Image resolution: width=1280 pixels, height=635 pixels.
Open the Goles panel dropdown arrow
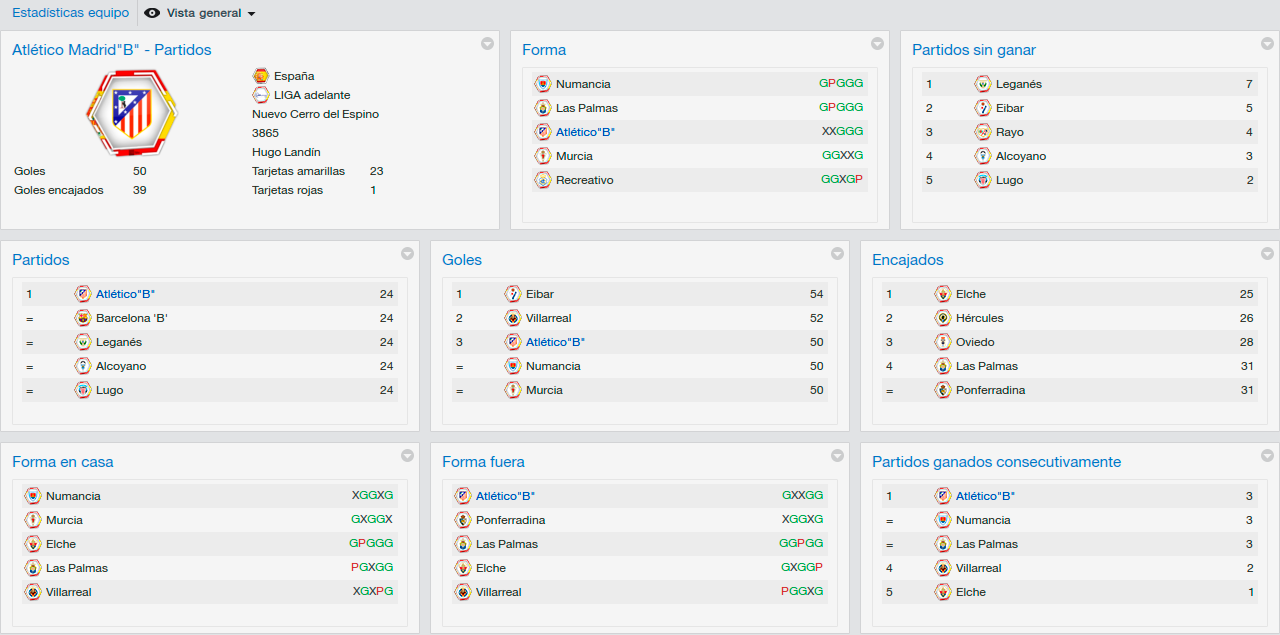(x=837, y=254)
